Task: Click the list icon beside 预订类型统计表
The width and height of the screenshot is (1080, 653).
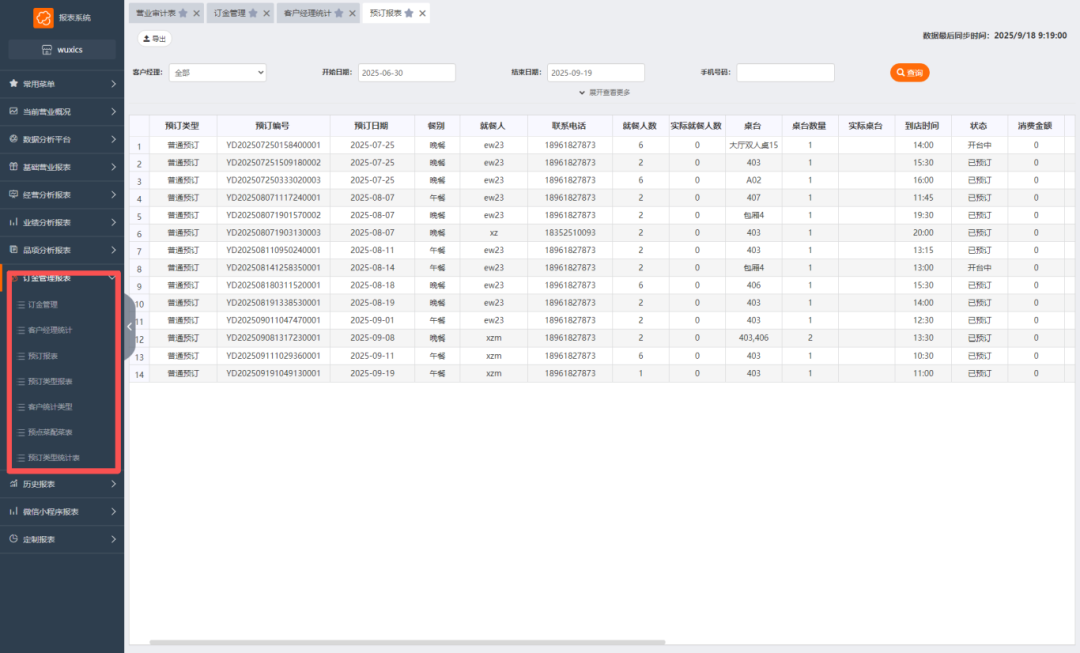Action: 21,457
